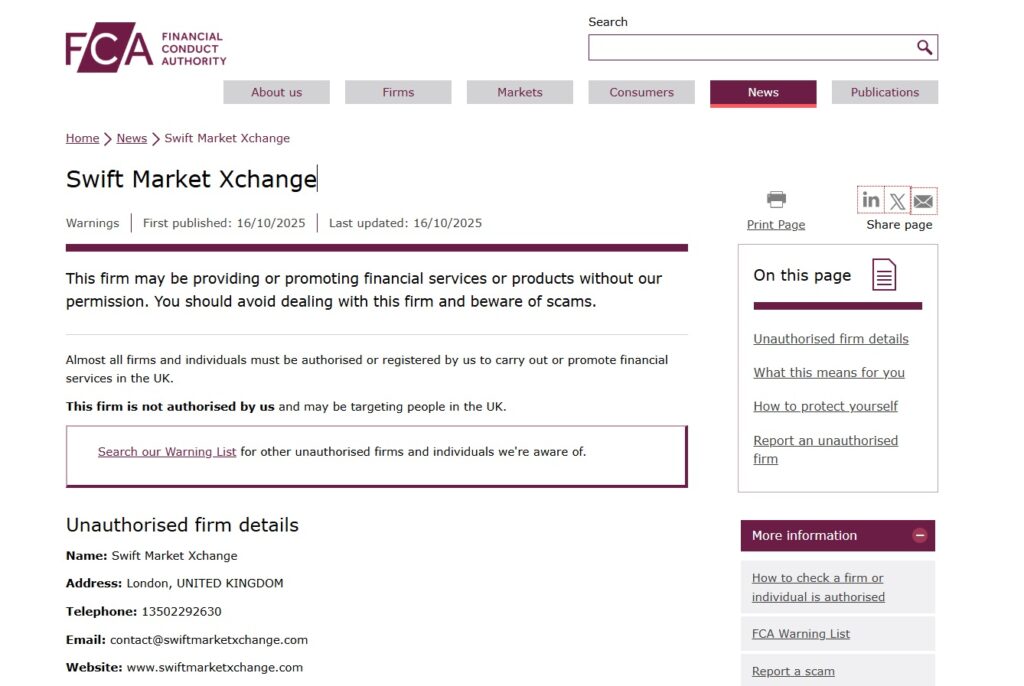Open the Search our Warning List link
The height and width of the screenshot is (686, 1024).
167,451
